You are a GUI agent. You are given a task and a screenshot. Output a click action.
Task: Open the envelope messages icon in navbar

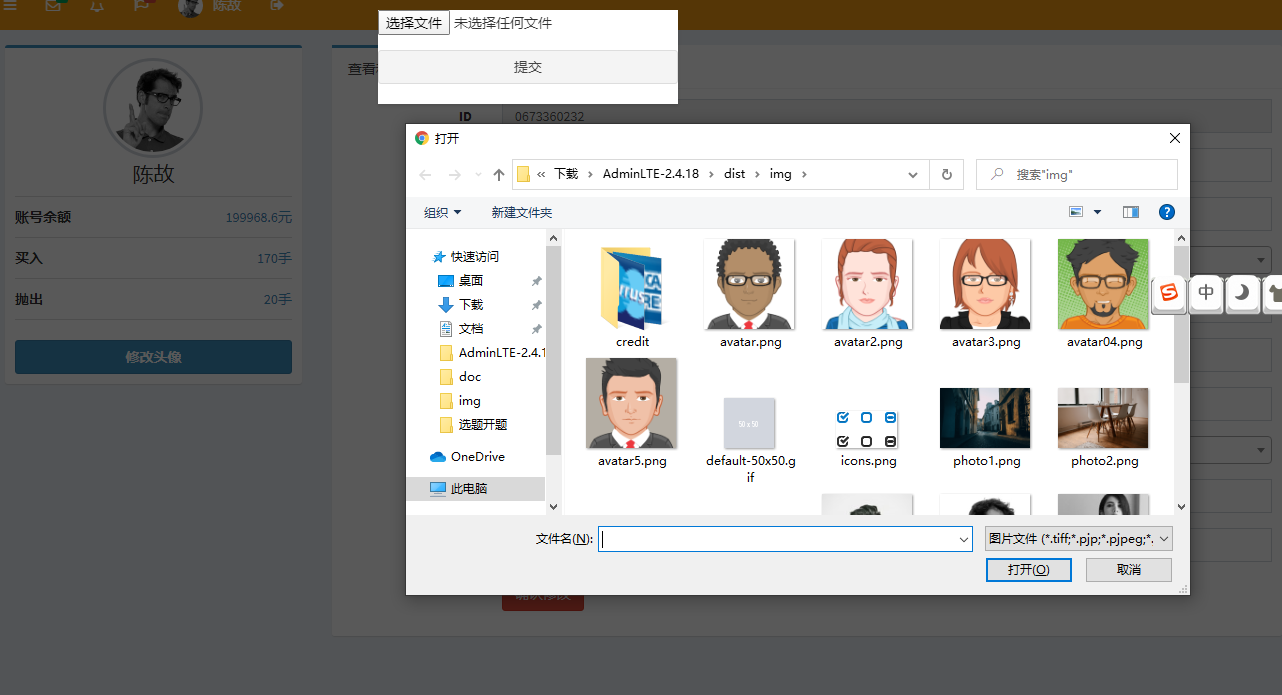point(54,6)
